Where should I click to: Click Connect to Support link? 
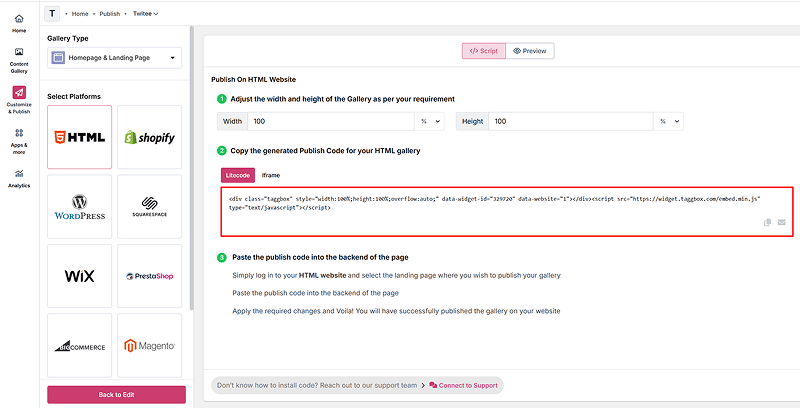463,386
